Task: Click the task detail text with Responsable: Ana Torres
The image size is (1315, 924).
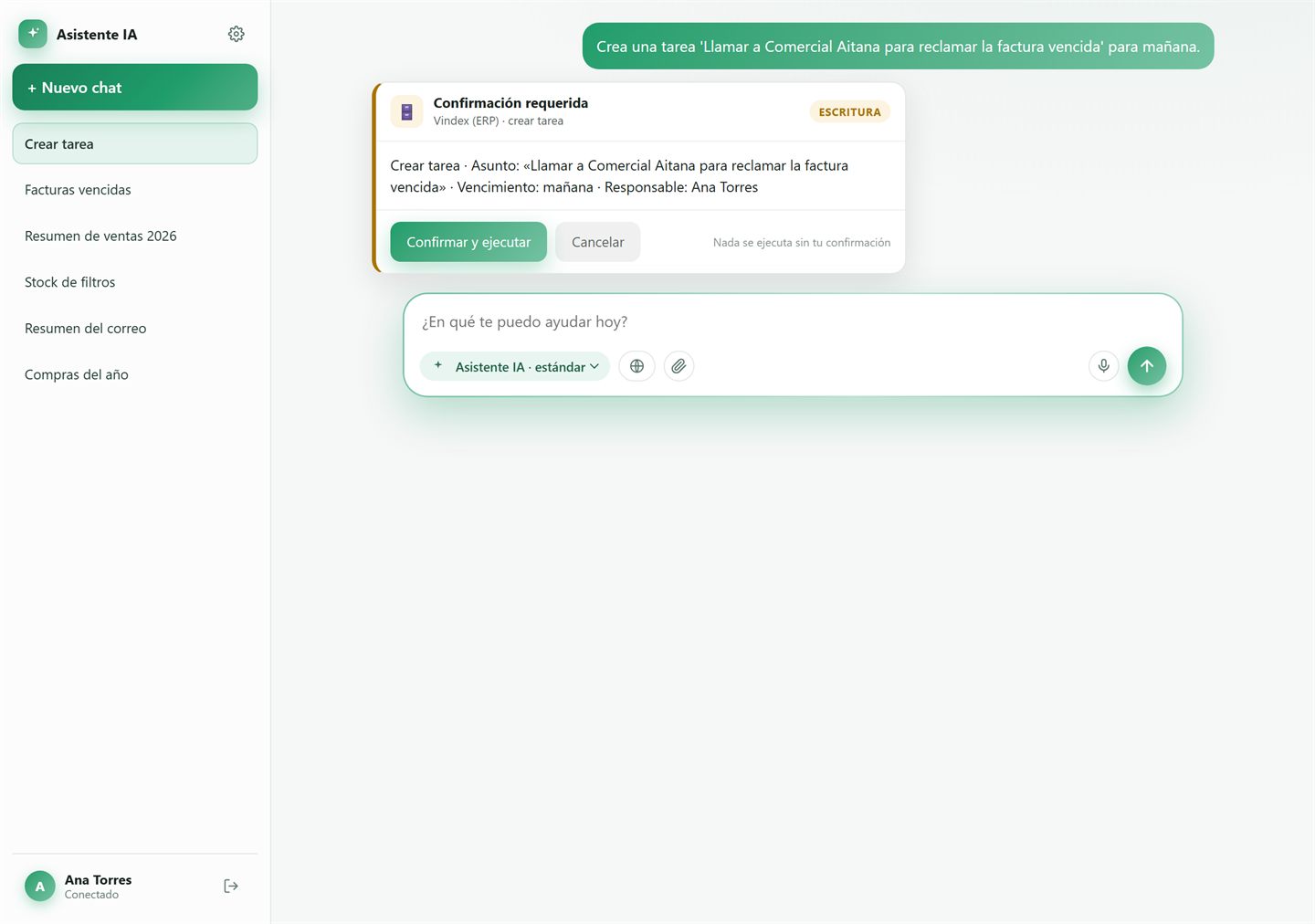Action: (x=619, y=176)
